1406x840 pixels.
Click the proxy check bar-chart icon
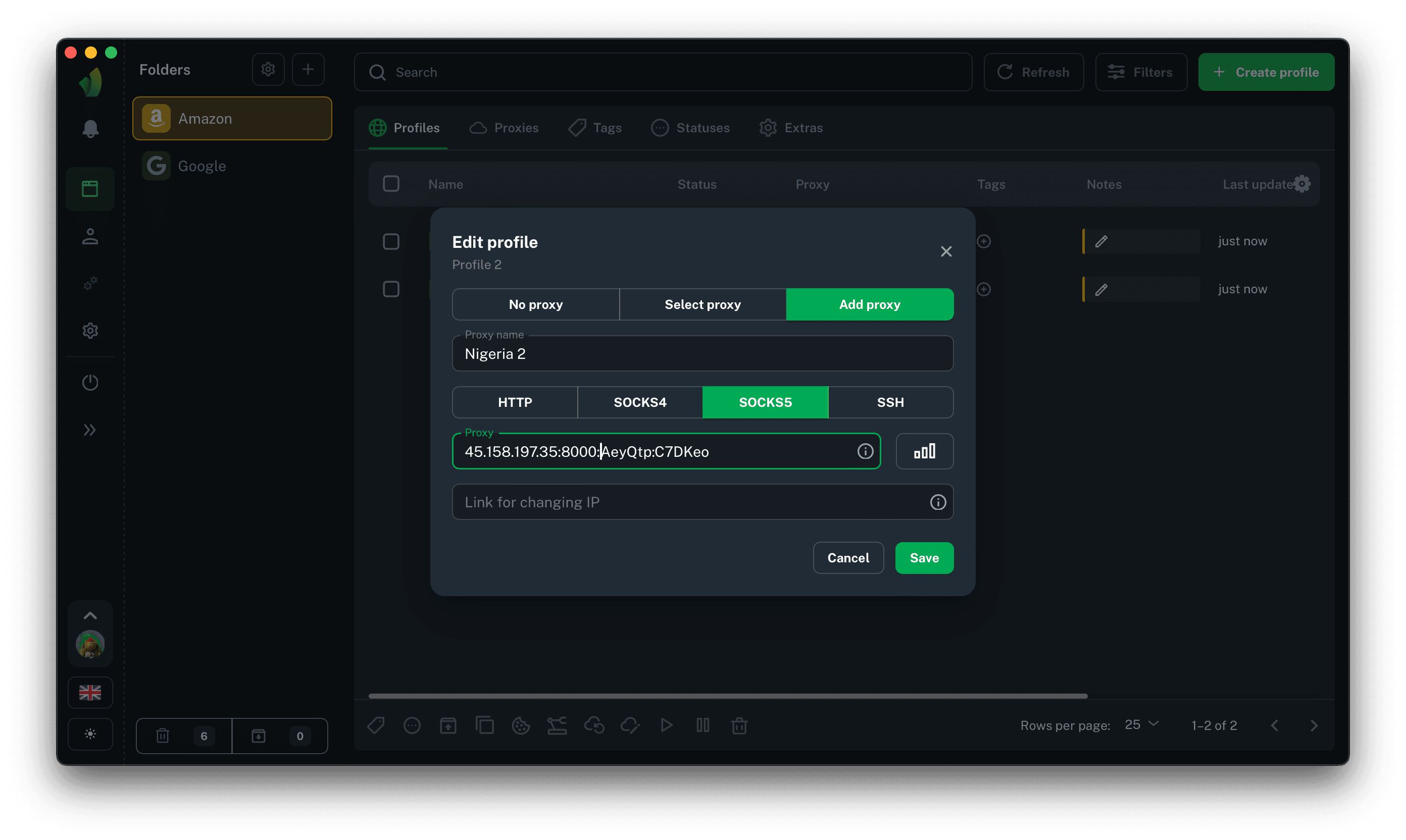click(924, 451)
